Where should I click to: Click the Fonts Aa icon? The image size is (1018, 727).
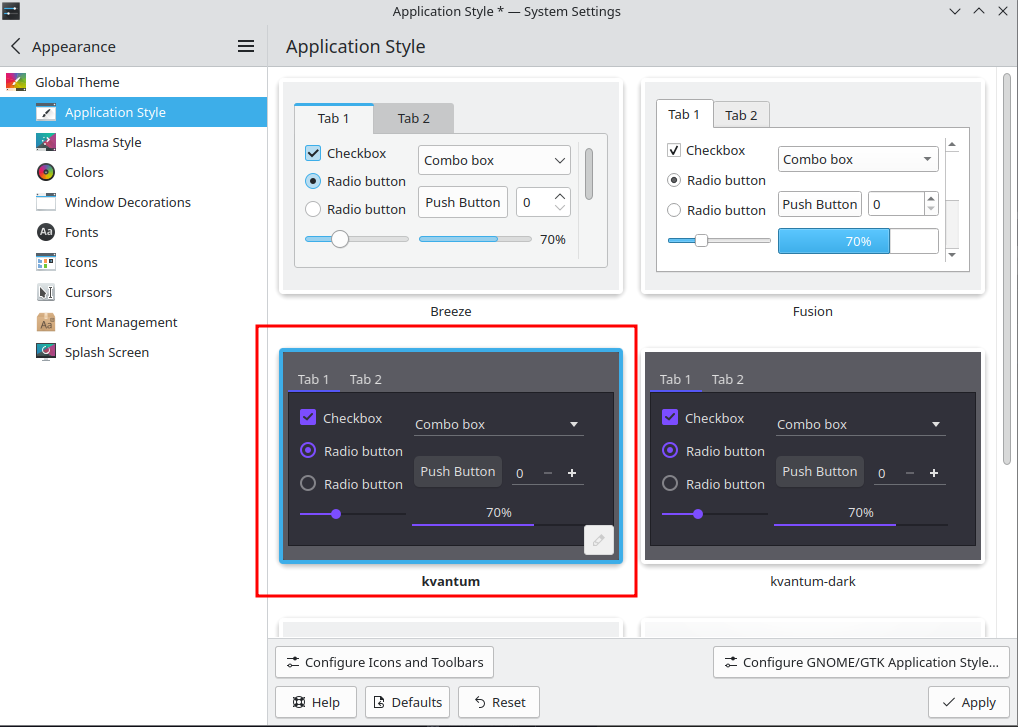pyautogui.click(x=45, y=232)
